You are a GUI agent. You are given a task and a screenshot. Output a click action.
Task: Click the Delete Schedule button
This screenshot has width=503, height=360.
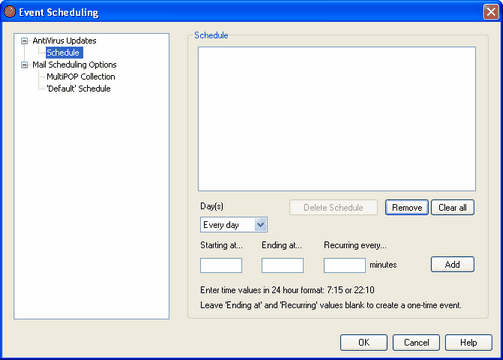[x=333, y=207]
